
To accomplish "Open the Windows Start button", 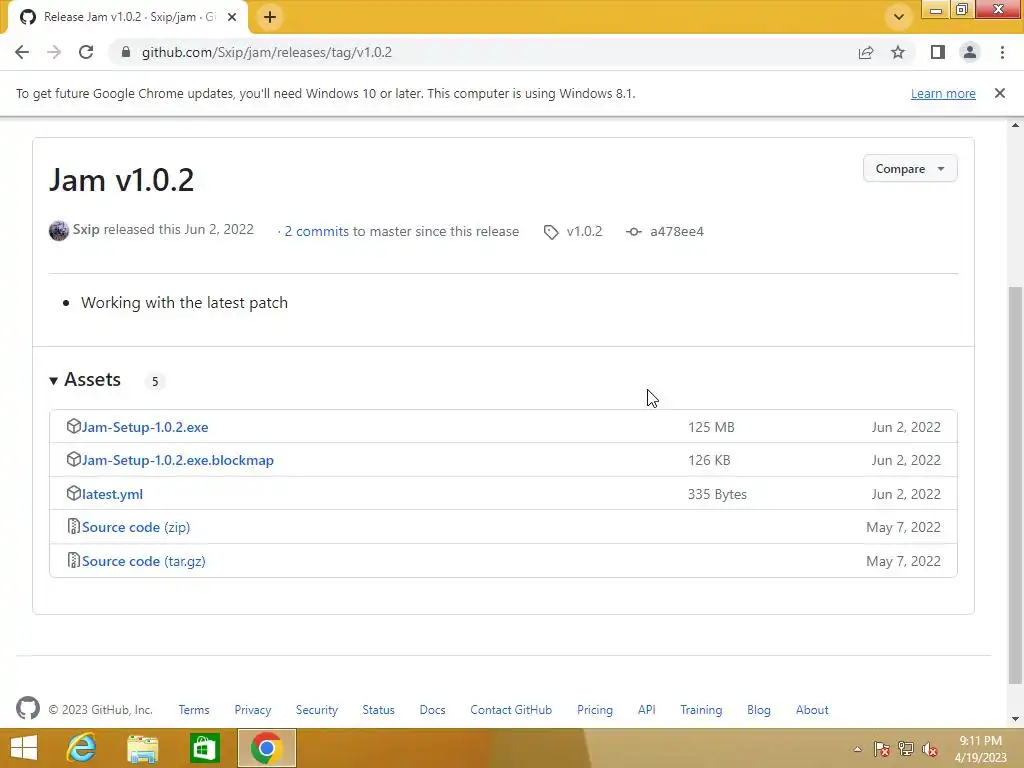I will 24,748.
